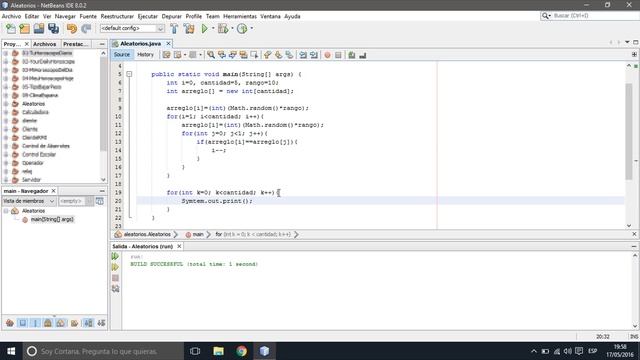Click the editor vertical scrollbar thumb

pyautogui.click(x=629, y=131)
